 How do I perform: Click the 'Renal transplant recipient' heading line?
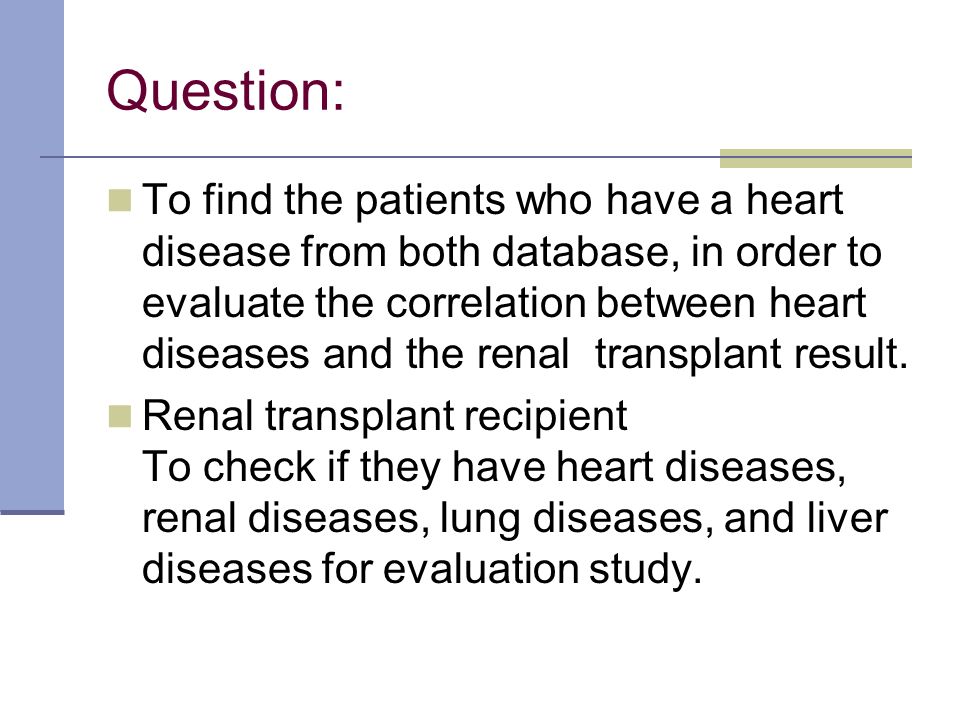tap(384, 416)
